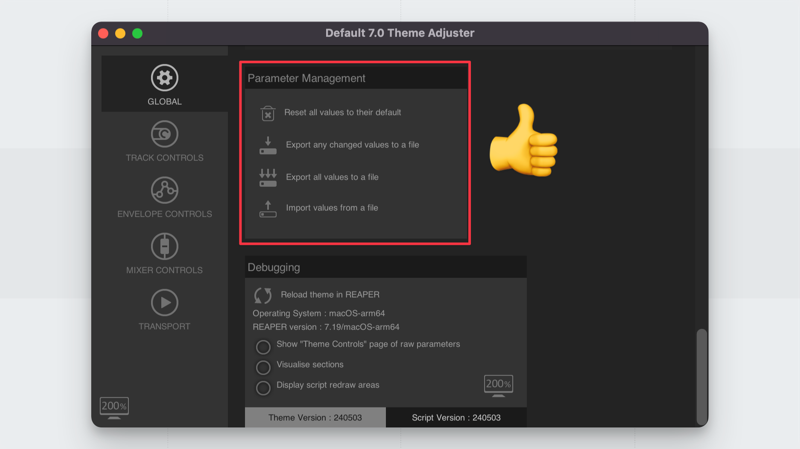Screen dimensions: 800x449
Task: Click the 200% scale icon in Debugging panel
Action: pyautogui.click(x=498, y=385)
